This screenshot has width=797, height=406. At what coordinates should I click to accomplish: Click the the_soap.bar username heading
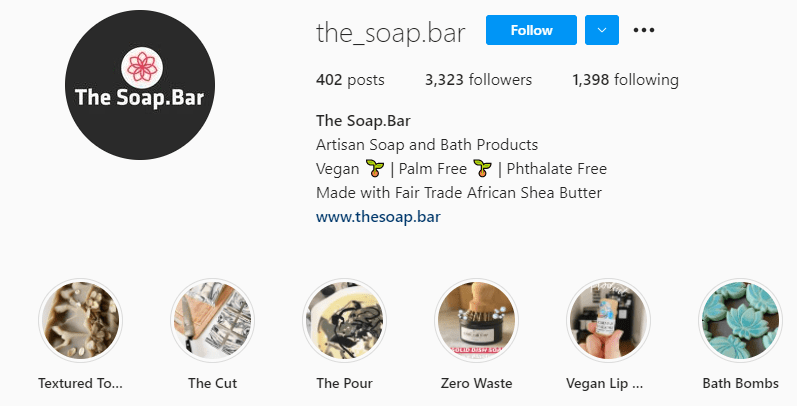pyautogui.click(x=390, y=33)
